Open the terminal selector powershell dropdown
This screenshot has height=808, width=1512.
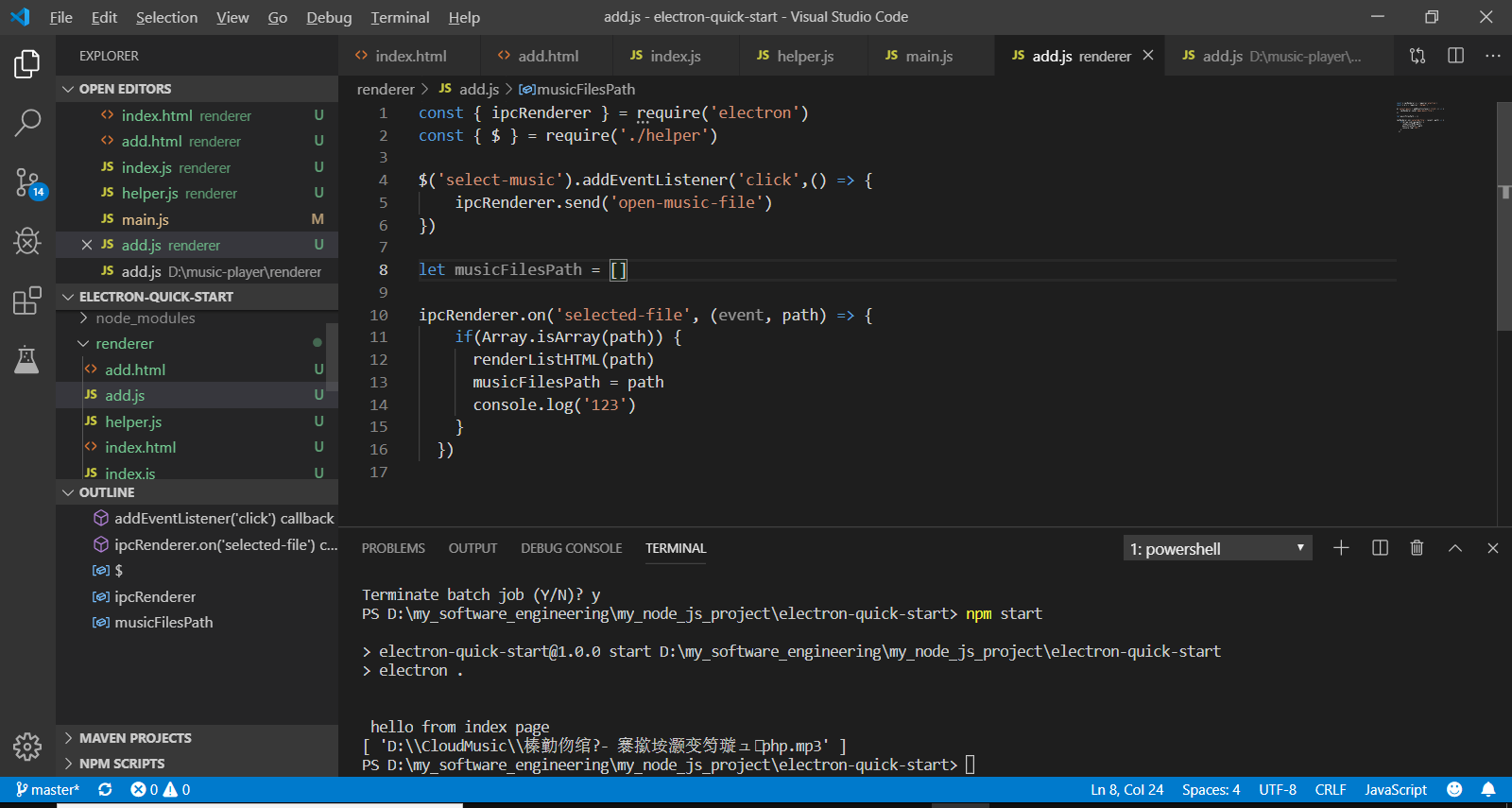coord(1217,548)
